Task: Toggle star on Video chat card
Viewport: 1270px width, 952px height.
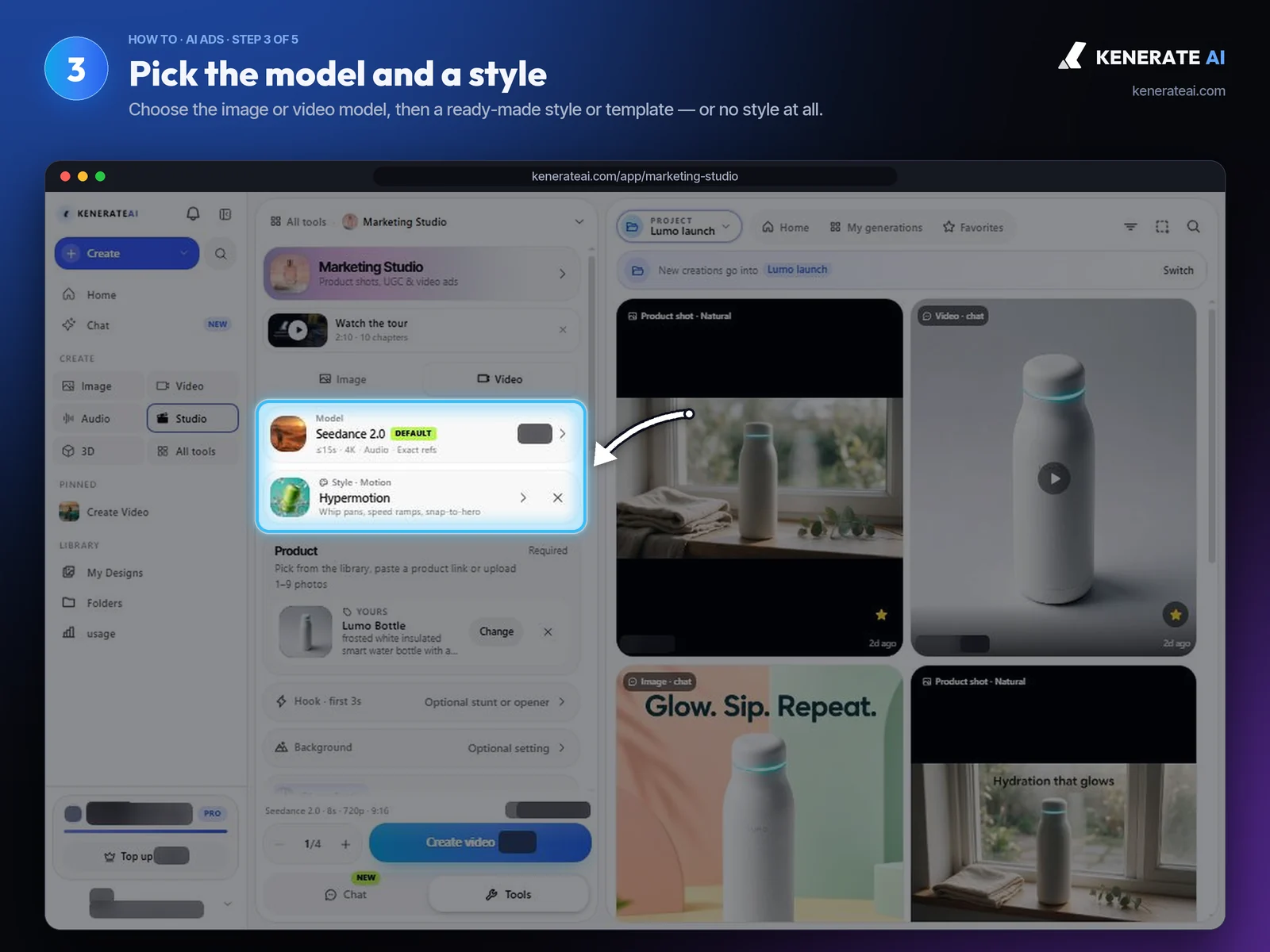Action: pyautogui.click(x=1176, y=615)
